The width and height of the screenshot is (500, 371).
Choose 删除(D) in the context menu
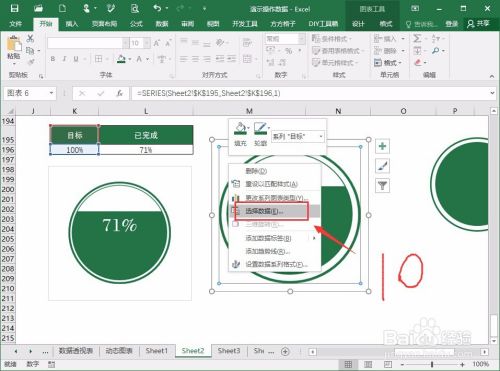click(274, 171)
